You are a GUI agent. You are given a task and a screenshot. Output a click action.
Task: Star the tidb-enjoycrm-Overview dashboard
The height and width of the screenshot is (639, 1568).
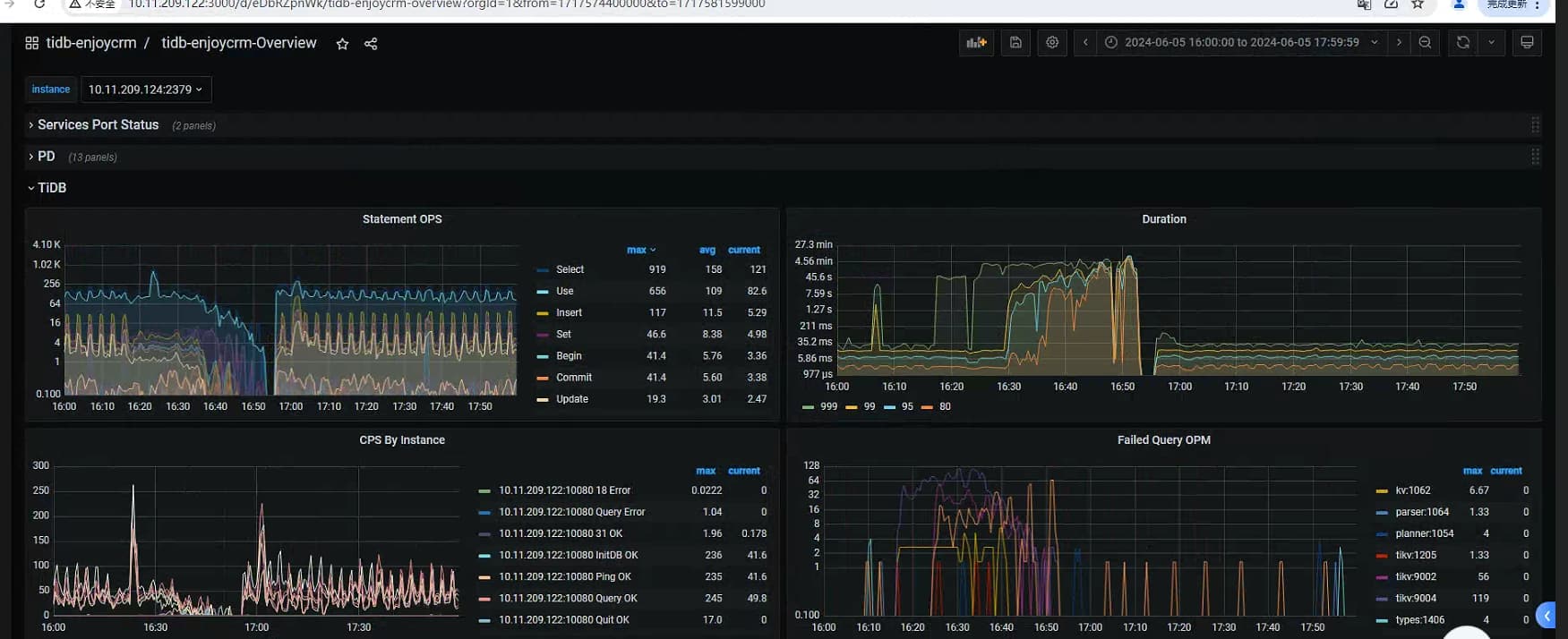(x=342, y=44)
